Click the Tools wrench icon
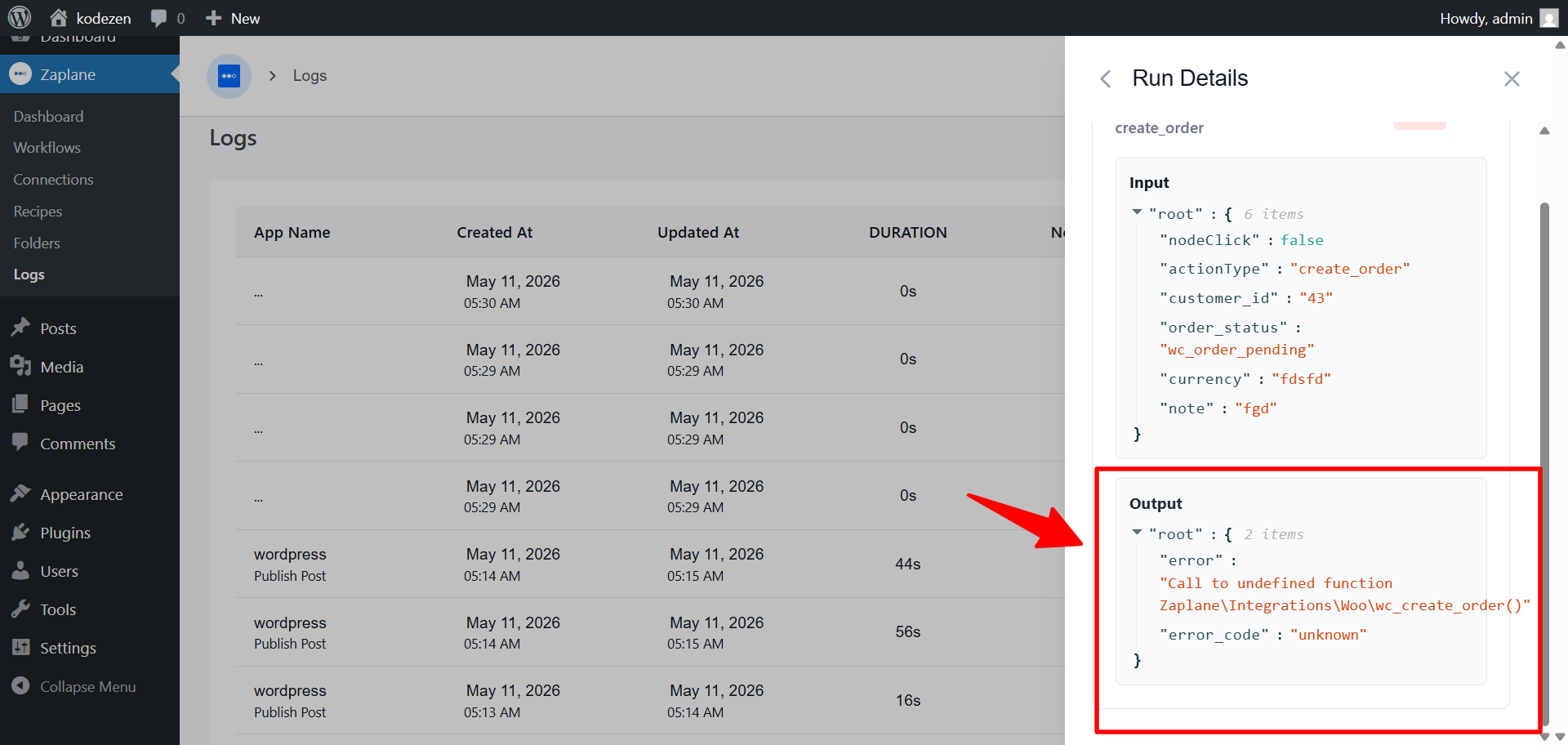Screen dimensions: 1568x745 20,609
